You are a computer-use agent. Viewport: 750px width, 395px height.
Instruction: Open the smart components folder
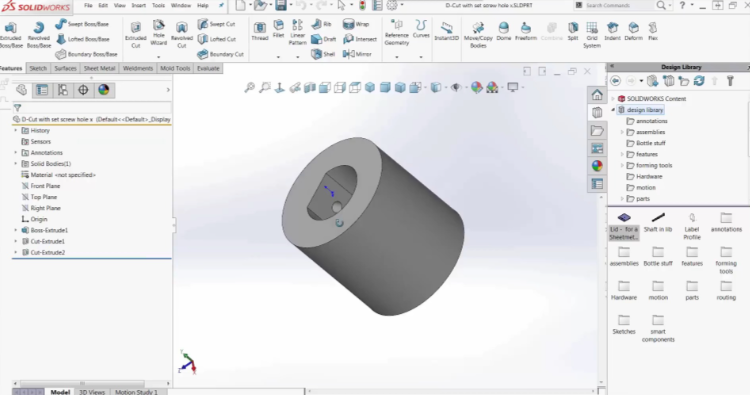coord(658,328)
